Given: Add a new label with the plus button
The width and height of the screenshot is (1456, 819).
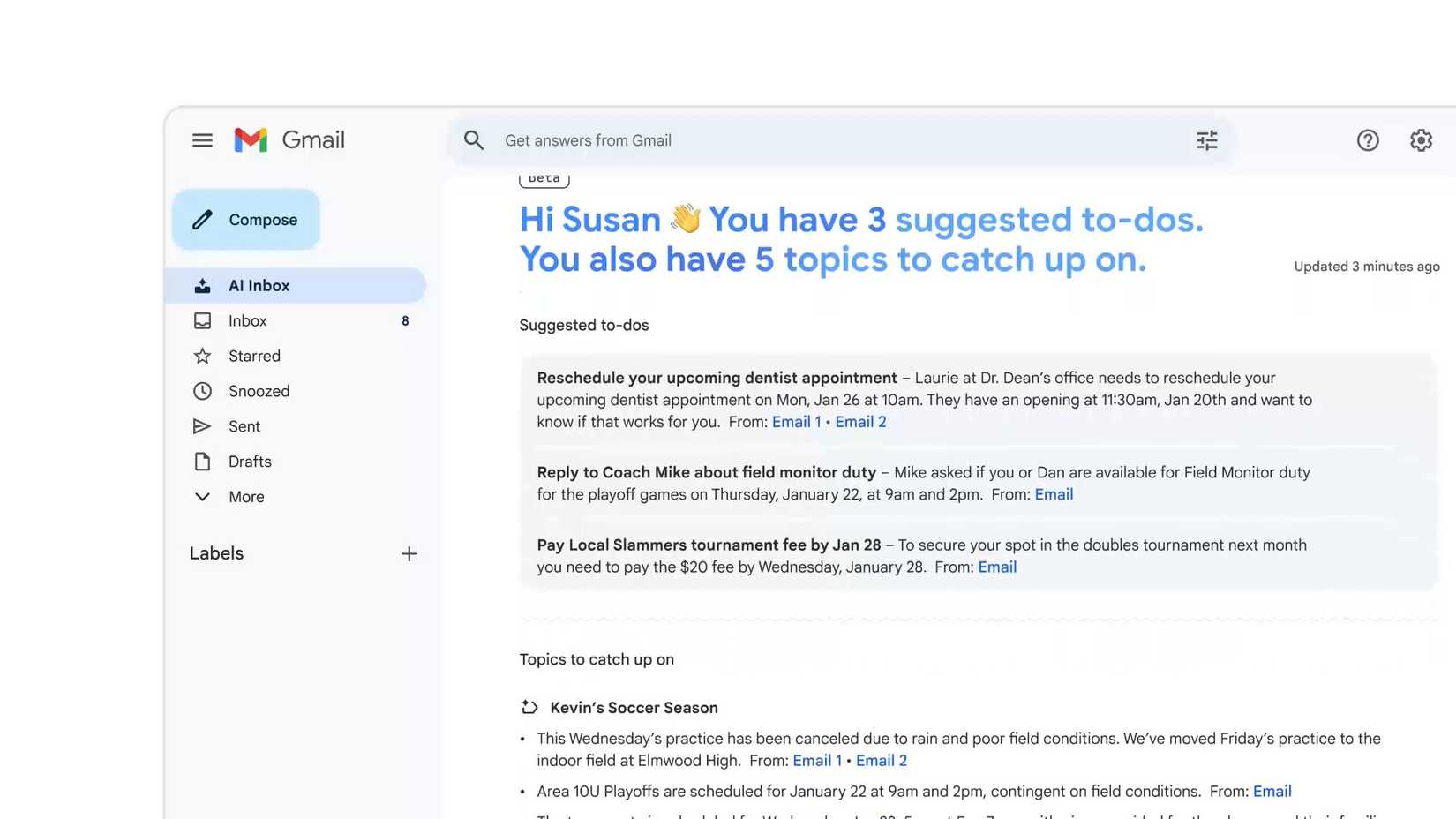Looking at the screenshot, I should pyautogui.click(x=409, y=553).
